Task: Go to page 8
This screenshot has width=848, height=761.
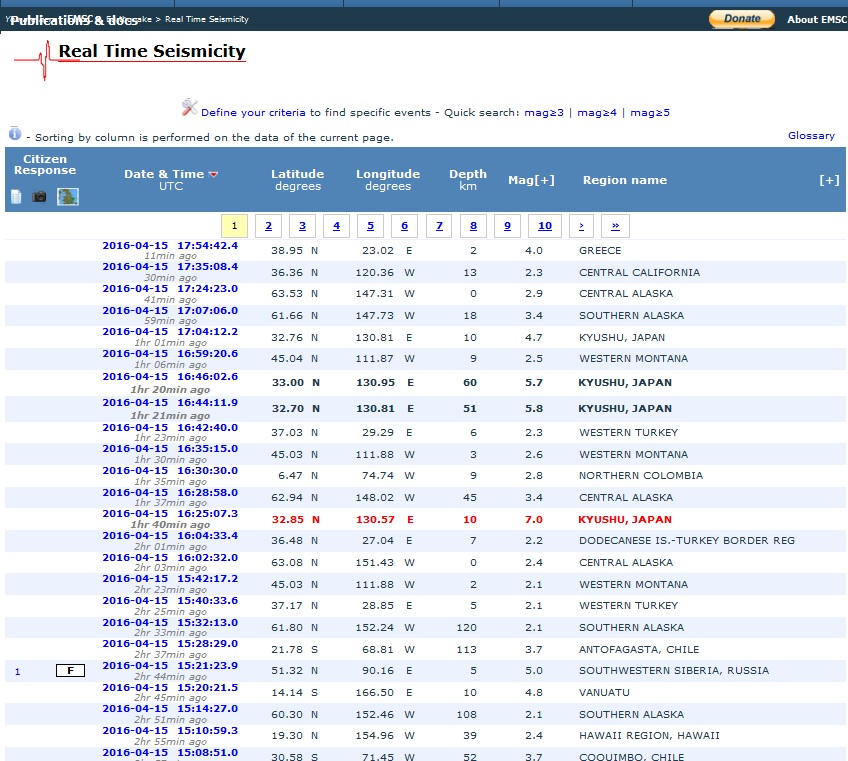Action: [x=473, y=226]
